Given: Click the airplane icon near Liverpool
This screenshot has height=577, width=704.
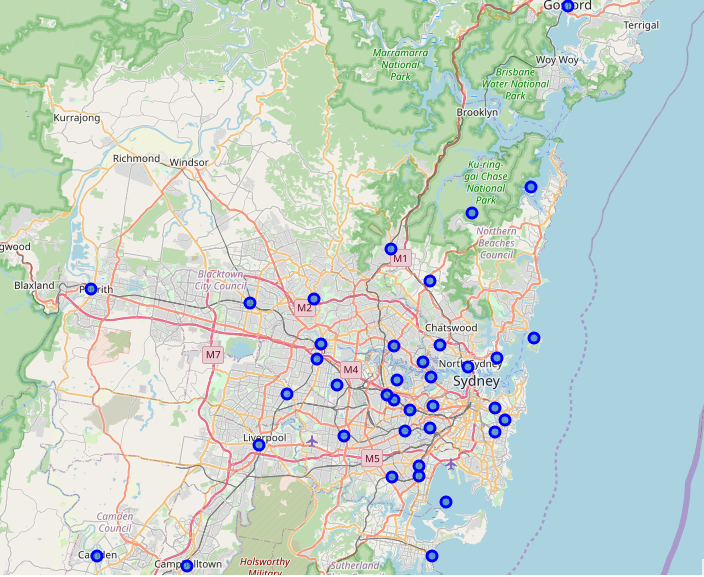Looking at the screenshot, I should click(312, 441).
